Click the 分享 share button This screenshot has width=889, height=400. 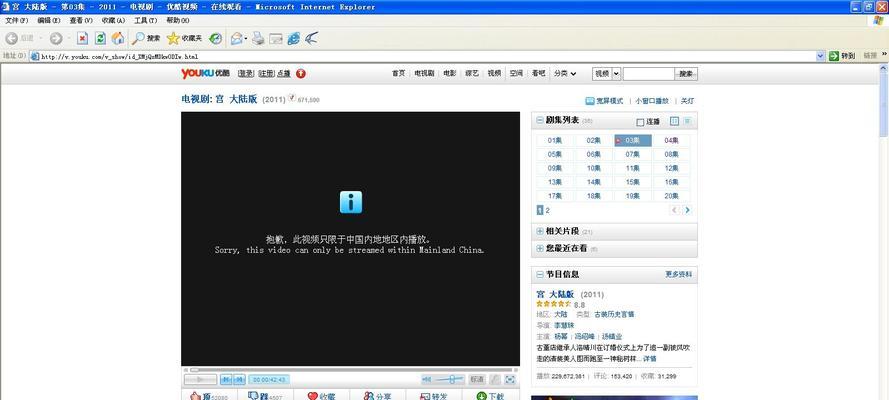click(378, 397)
